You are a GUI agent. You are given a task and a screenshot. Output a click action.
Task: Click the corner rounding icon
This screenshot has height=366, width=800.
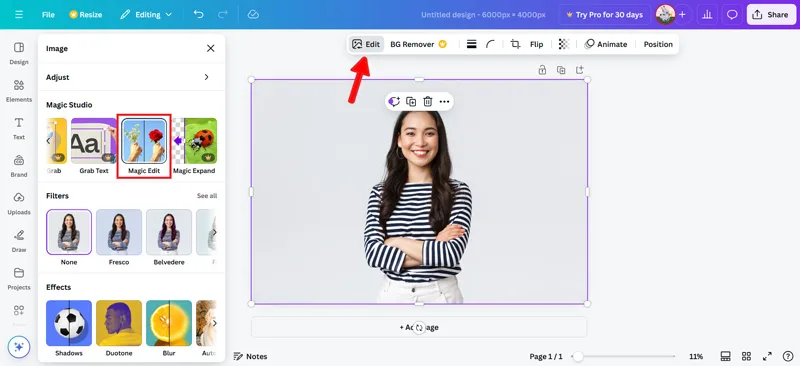point(490,44)
